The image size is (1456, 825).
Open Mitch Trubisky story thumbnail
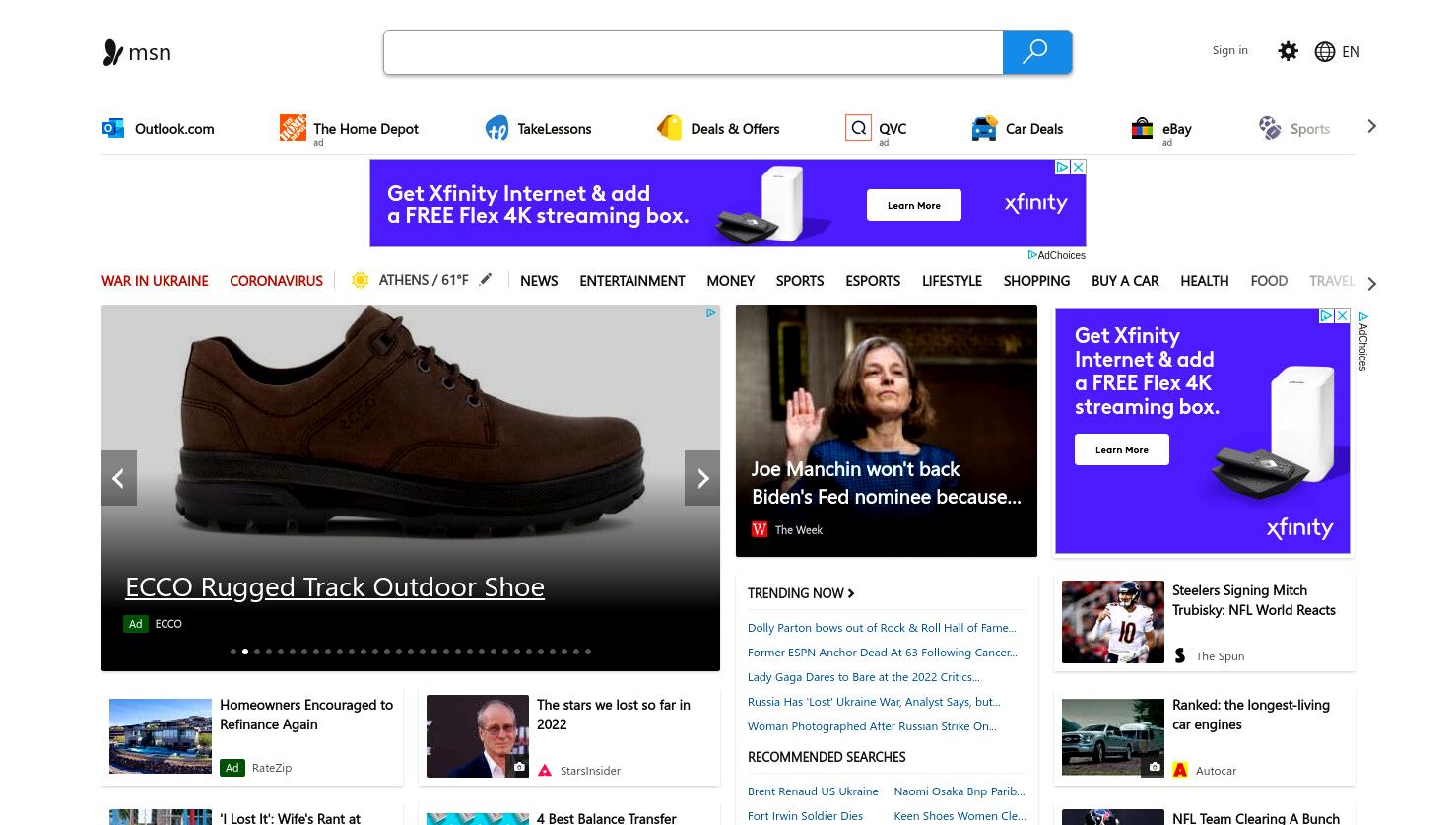[x=1113, y=622]
